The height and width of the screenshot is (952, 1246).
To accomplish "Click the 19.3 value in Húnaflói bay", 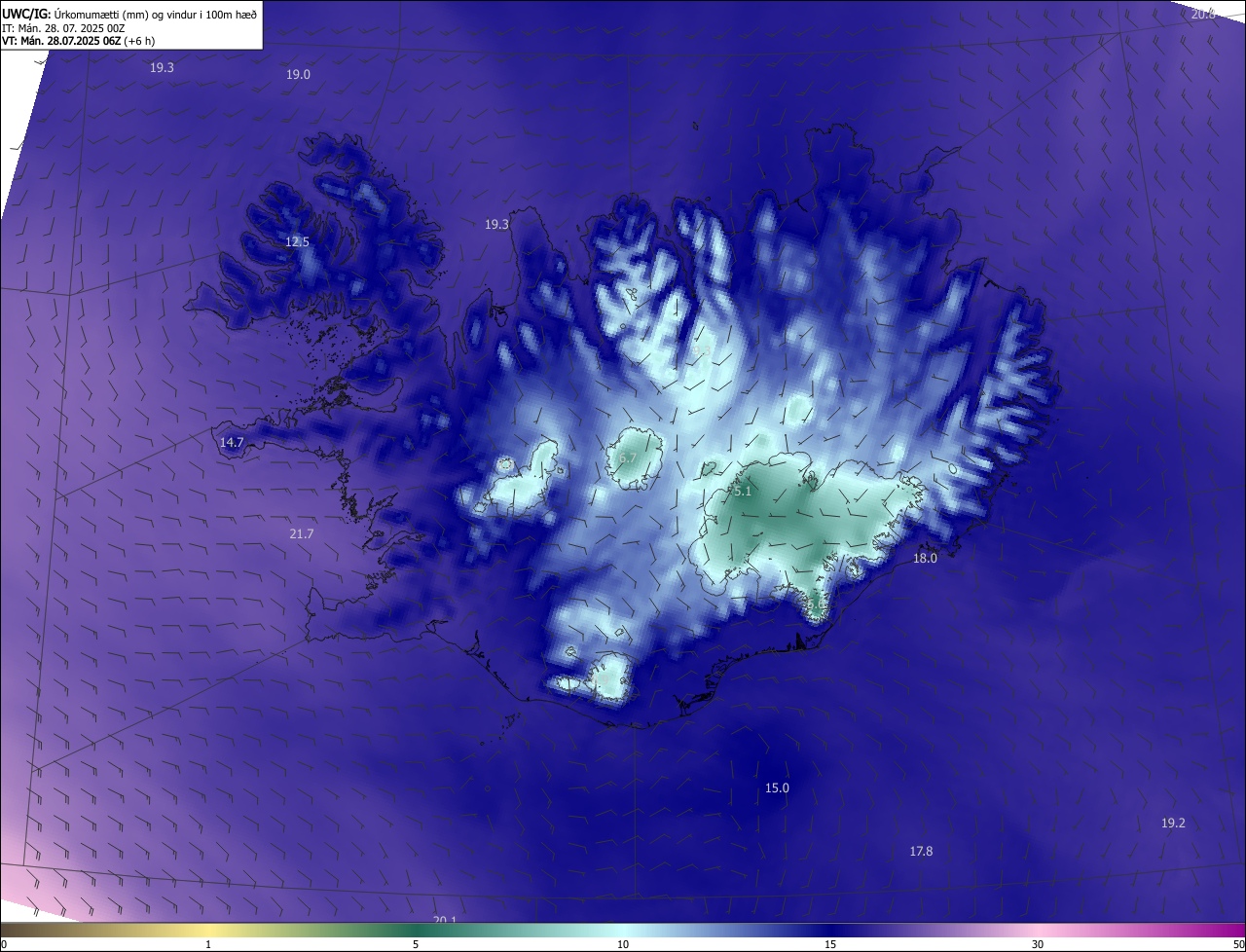I will [x=496, y=224].
